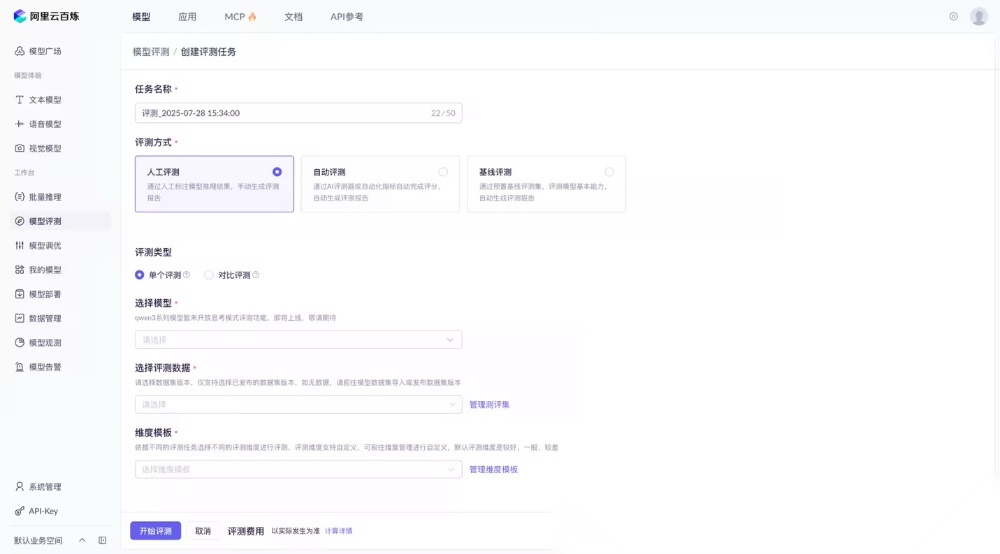Open API-Key key icon
The height and width of the screenshot is (554, 1000).
(x=20, y=511)
